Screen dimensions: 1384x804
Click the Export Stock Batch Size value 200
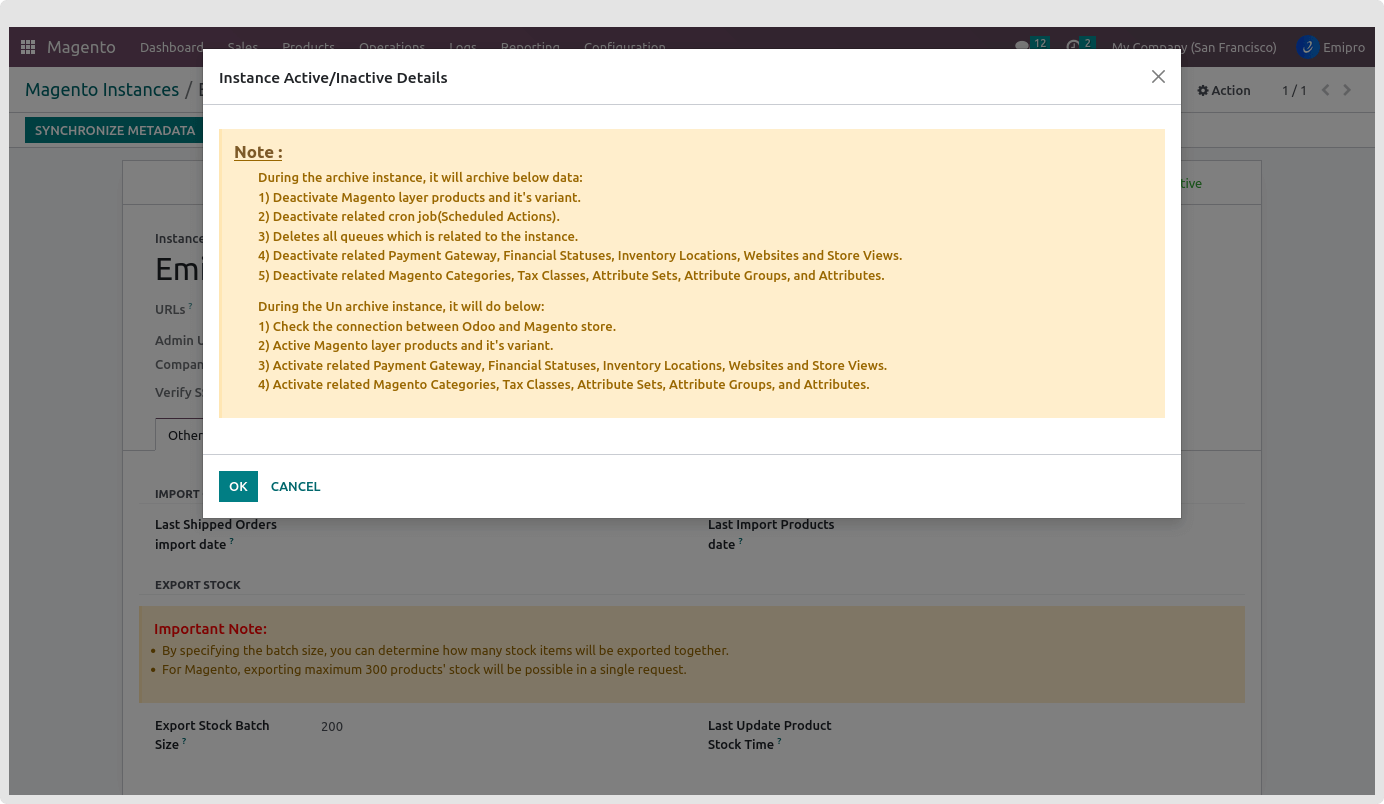(332, 727)
